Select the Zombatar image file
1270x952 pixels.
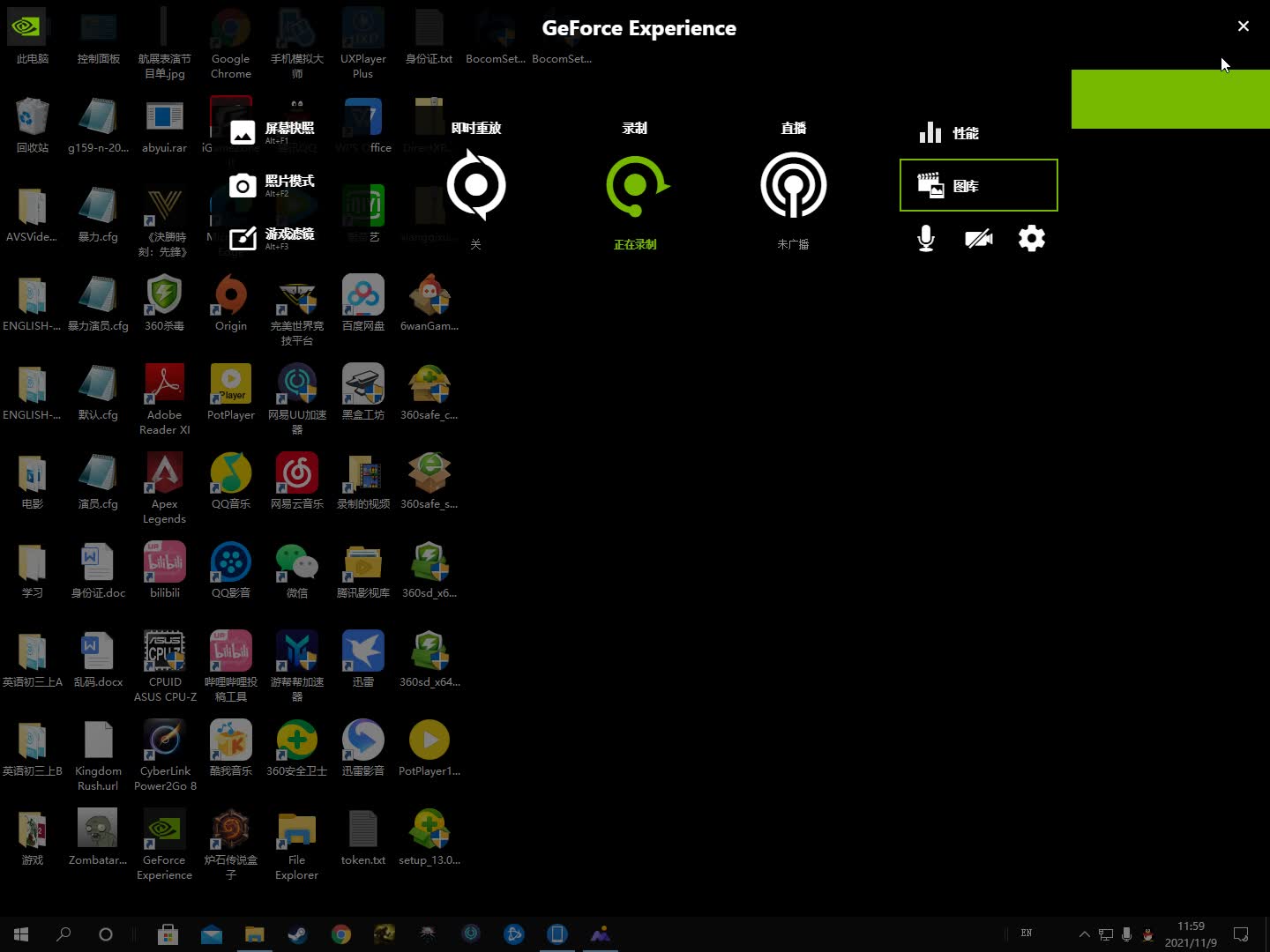98,837
